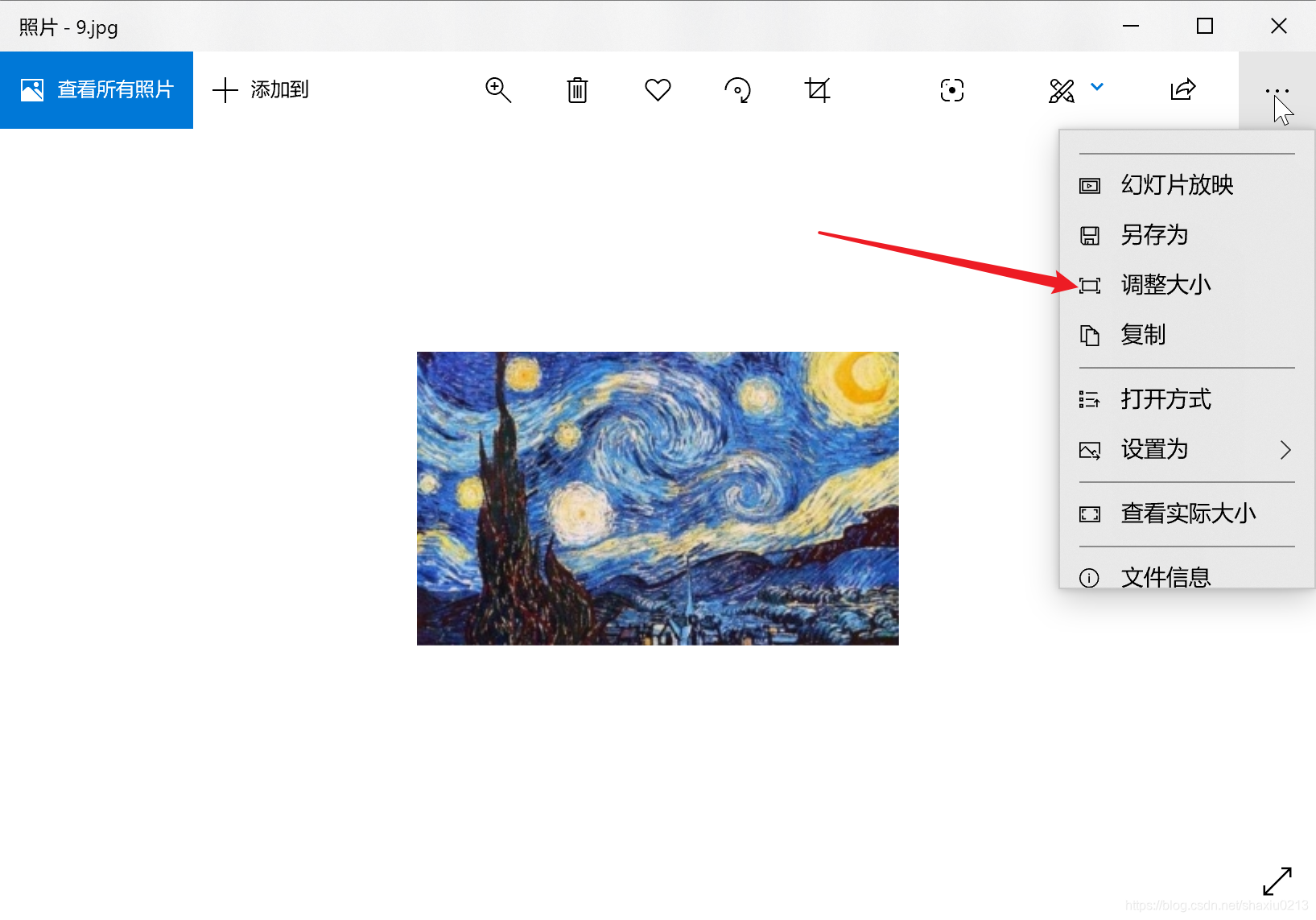The image size is (1316, 920).
Task: Open edit and create tools icon
Action: coord(1061,90)
